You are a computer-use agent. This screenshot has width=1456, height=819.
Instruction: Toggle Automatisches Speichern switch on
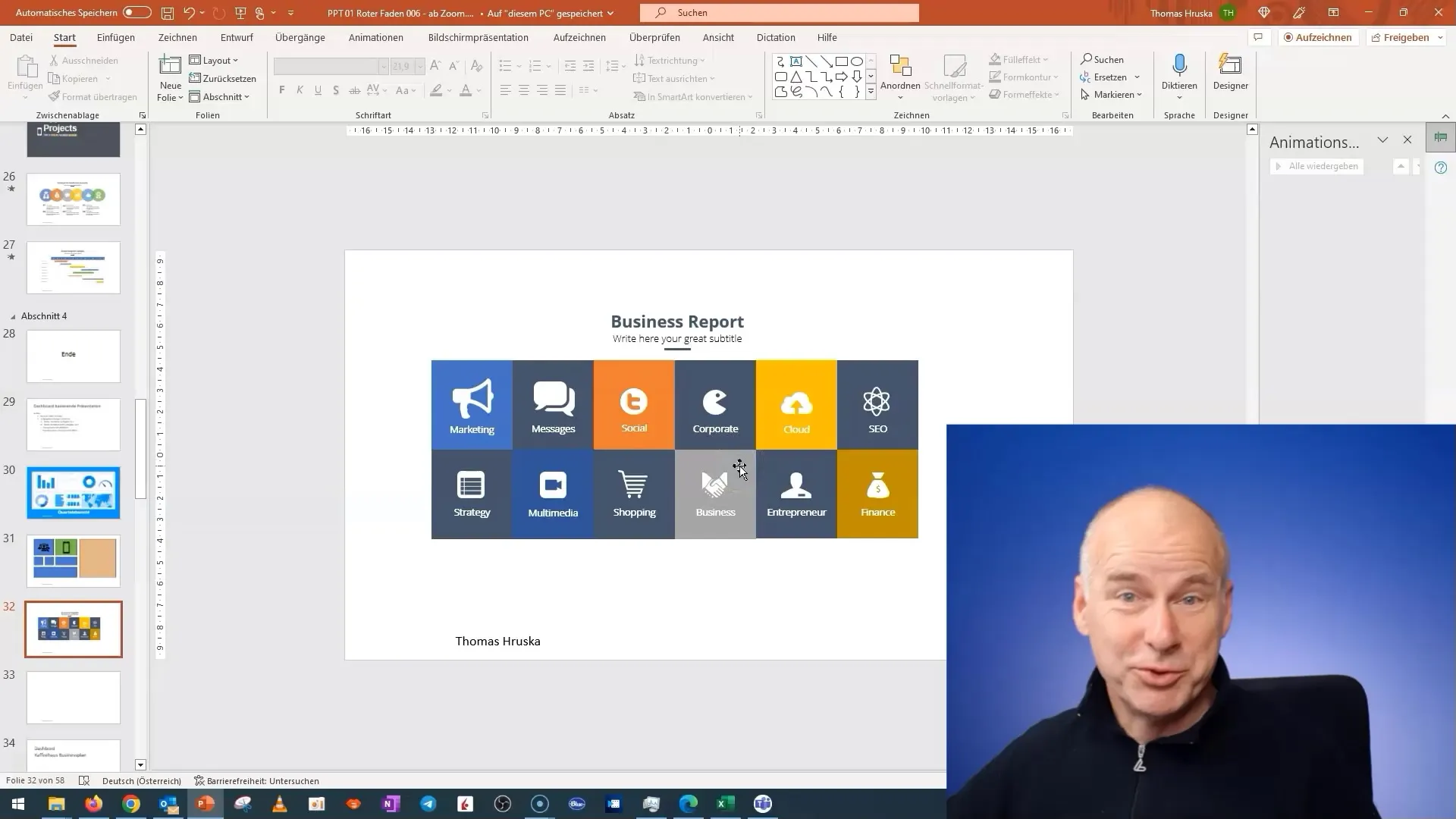[135, 12]
